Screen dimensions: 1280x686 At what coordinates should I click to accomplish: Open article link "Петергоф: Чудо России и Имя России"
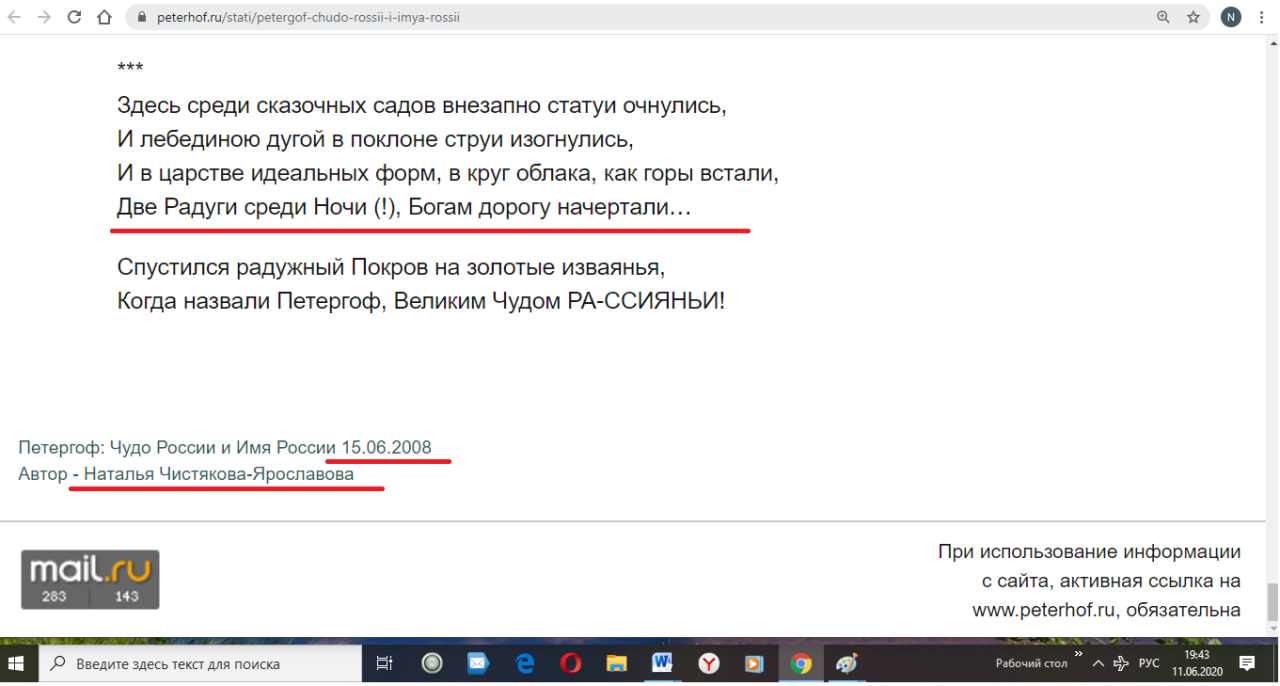tap(177, 448)
